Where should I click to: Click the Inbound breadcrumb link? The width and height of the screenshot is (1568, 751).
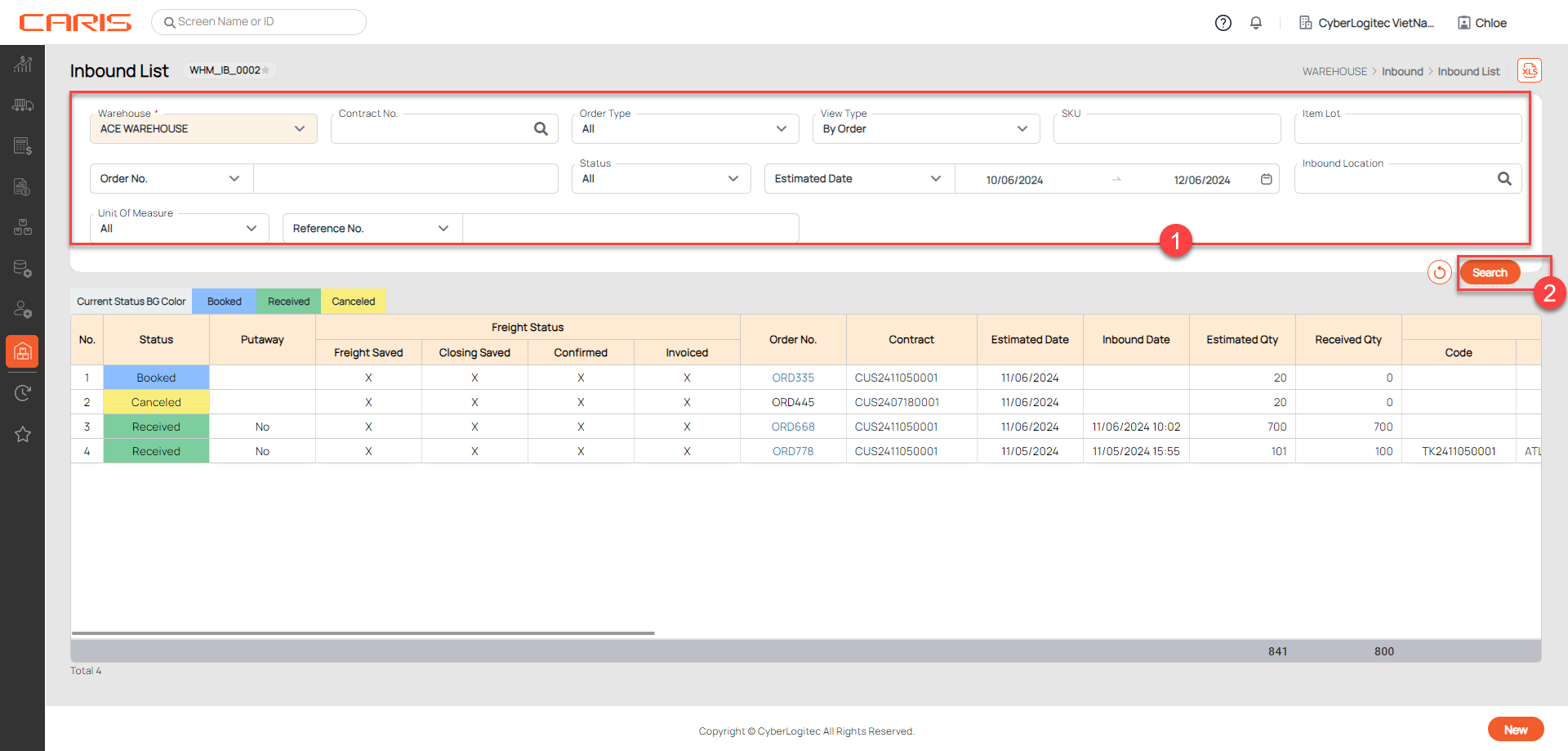(x=1402, y=72)
